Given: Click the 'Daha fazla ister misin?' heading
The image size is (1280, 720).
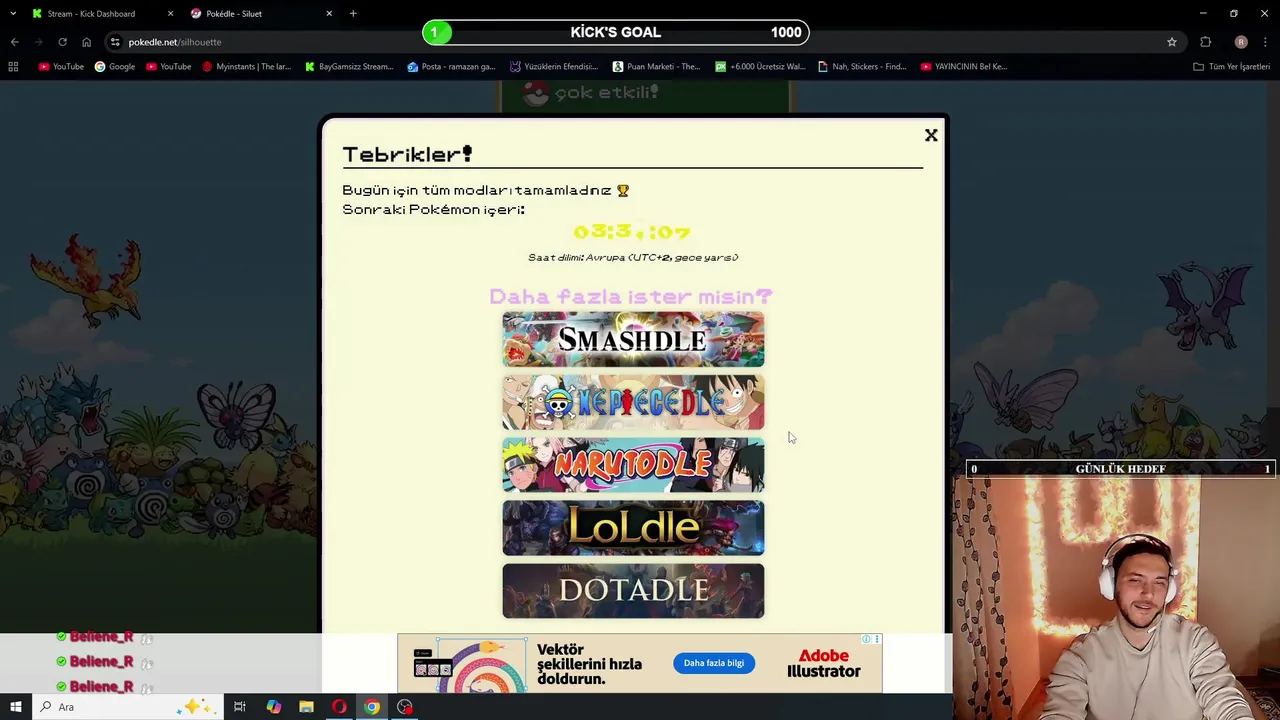Looking at the screenshot, I should (x=631, y=296).
